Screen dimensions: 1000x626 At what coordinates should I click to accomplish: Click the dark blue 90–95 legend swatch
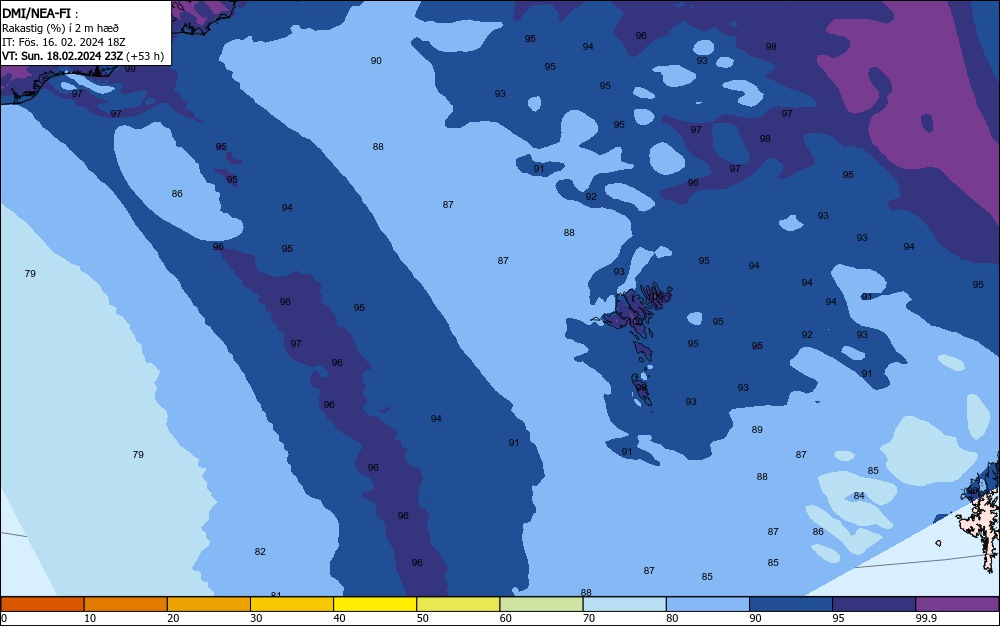791,604
